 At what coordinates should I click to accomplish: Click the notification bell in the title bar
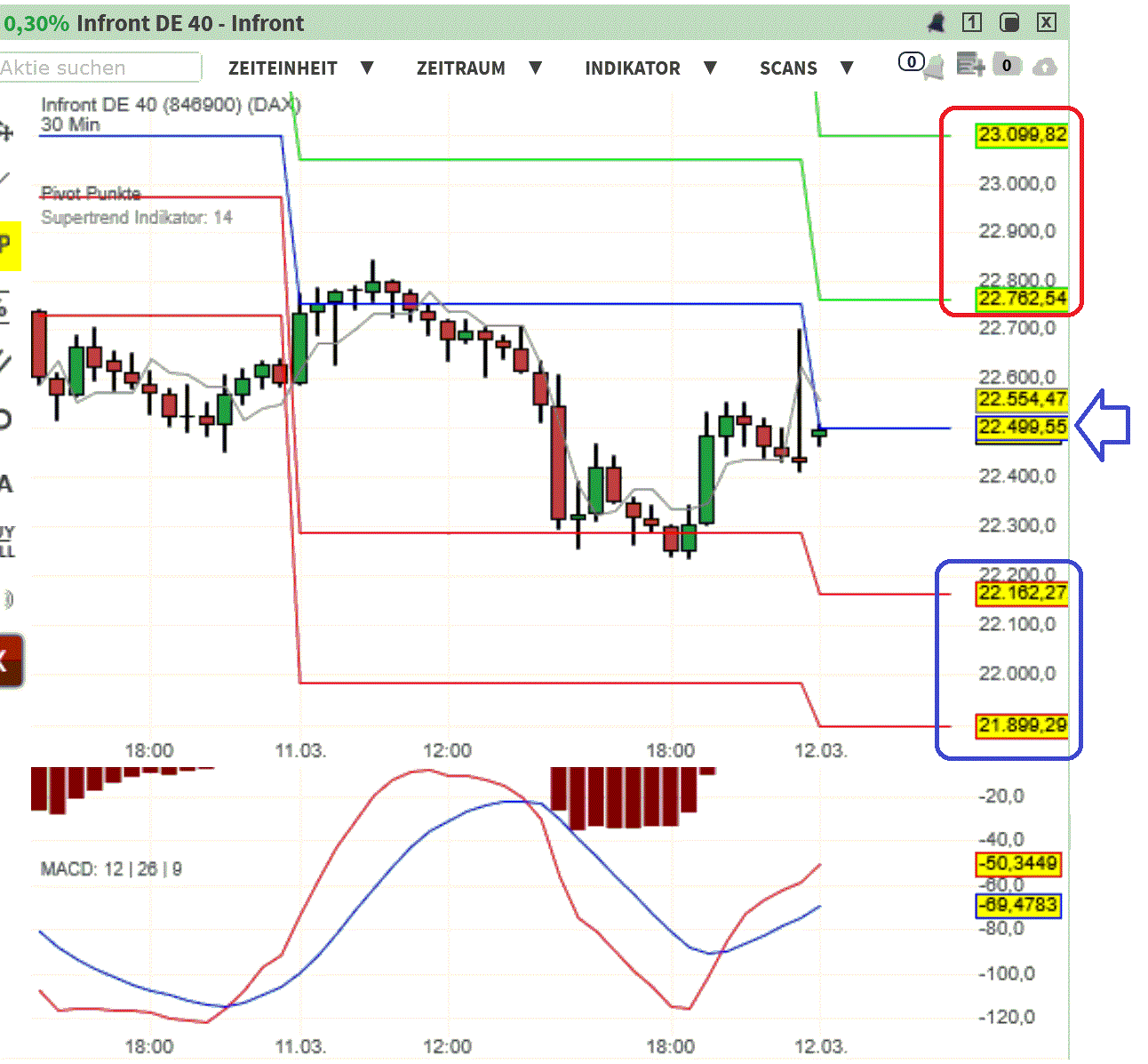937,22
